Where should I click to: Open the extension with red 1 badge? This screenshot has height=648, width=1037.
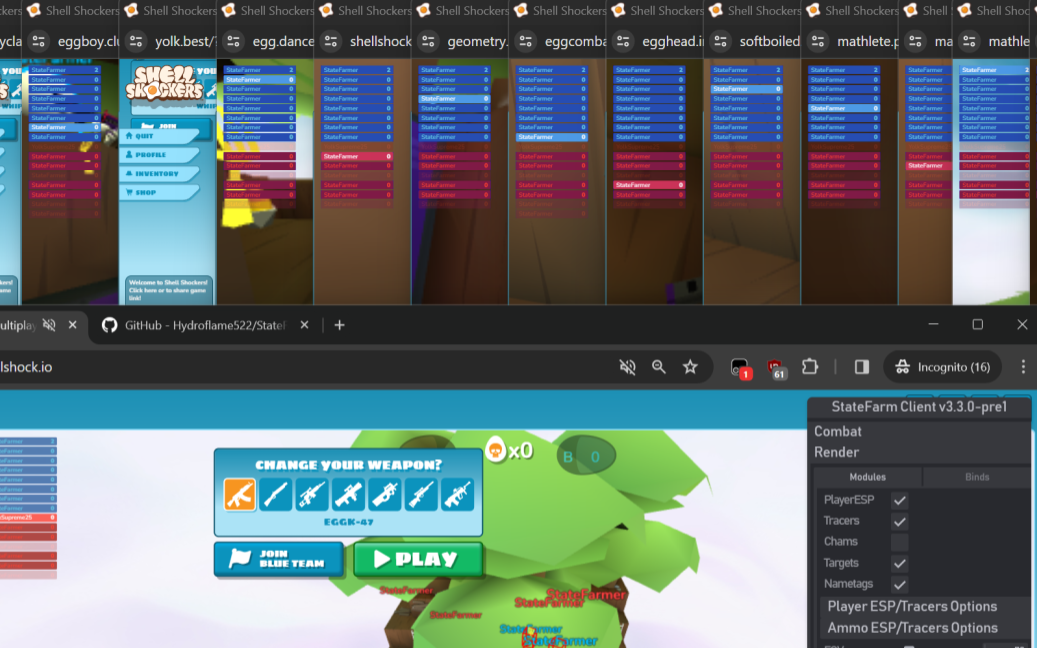(x=740, y=368)
